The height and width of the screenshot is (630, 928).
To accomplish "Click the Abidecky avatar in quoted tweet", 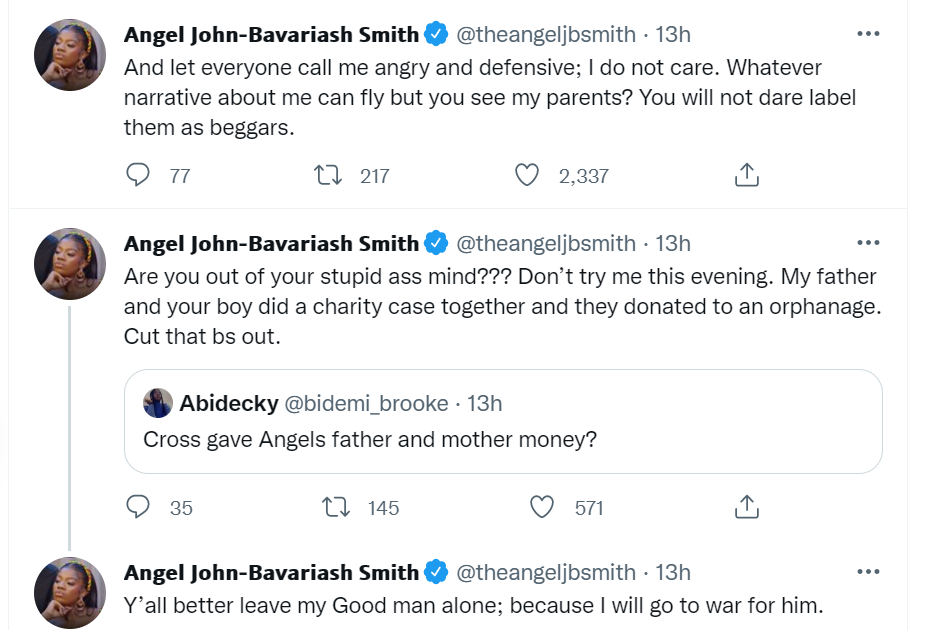I will 158,403.
